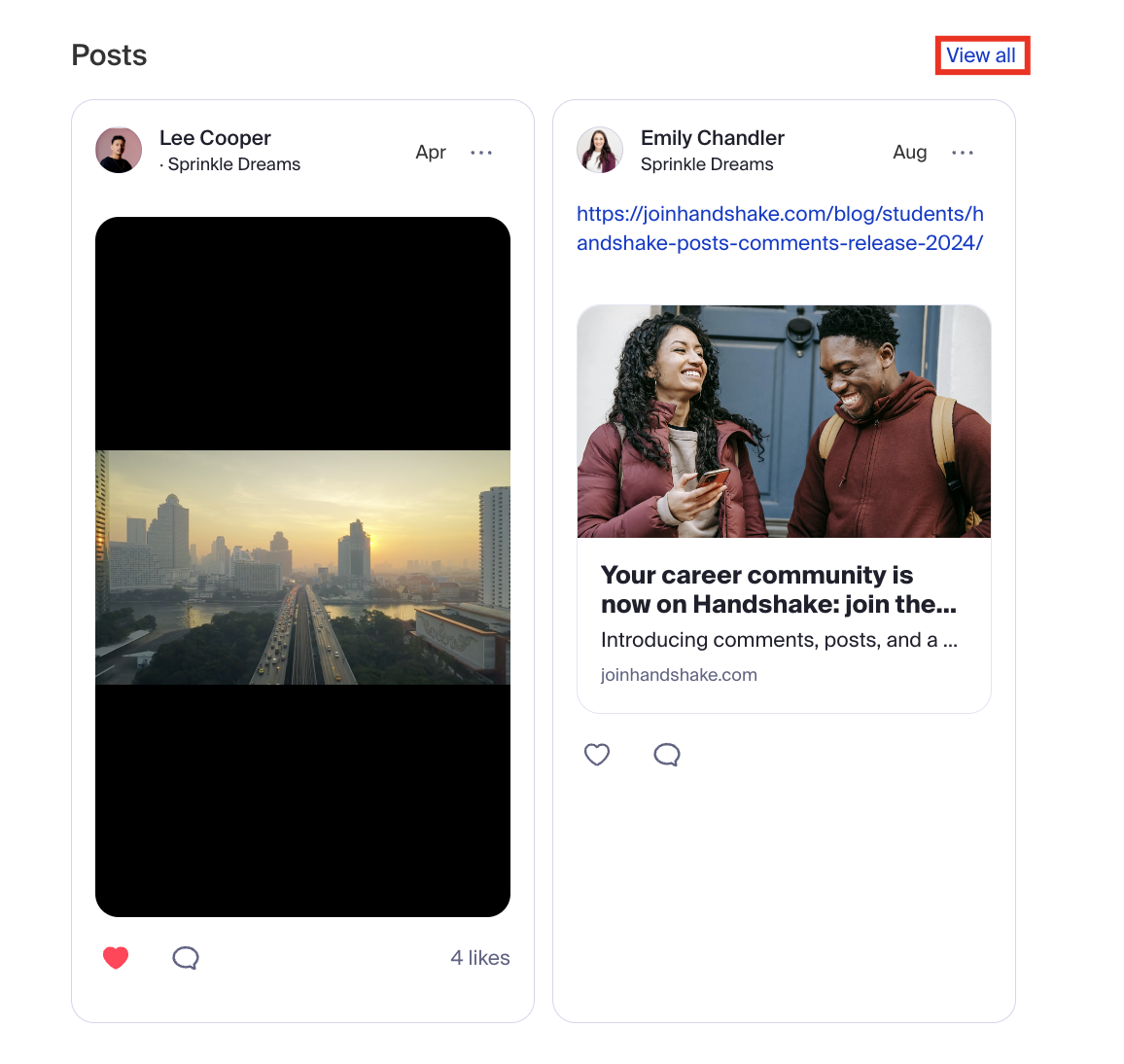The width and height of the screenshot is (1124, 1064).
Task: Comment on Lee Cooper's post
Action: click(186, 958)
